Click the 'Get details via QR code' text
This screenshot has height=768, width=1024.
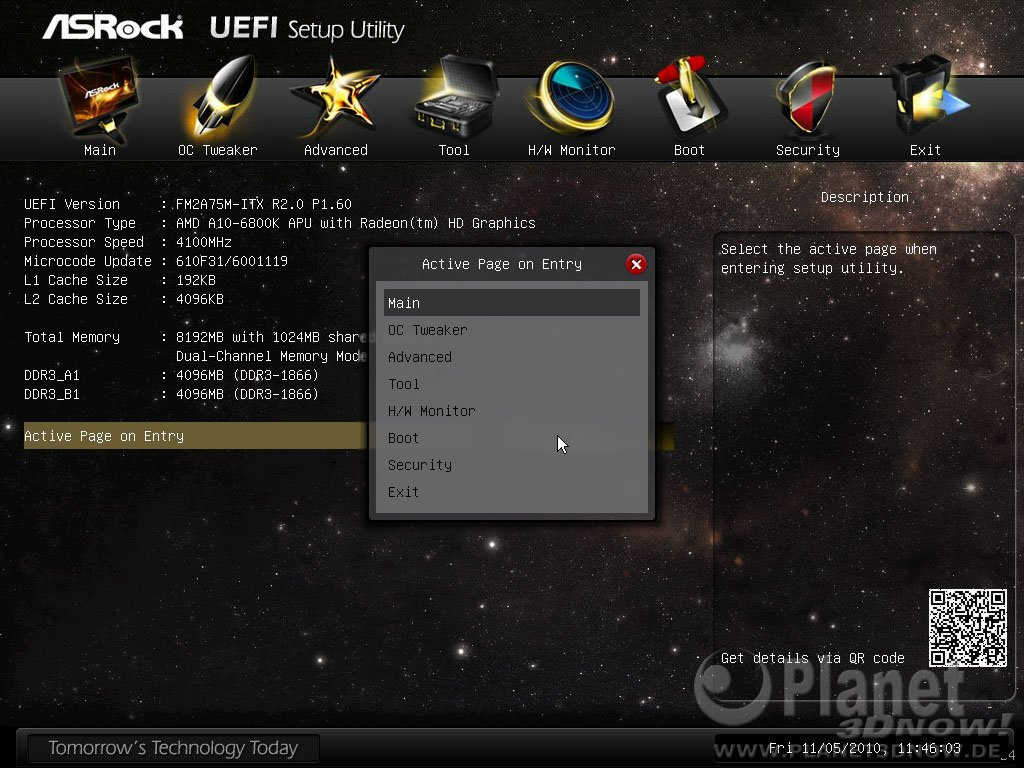click(812, 658)
